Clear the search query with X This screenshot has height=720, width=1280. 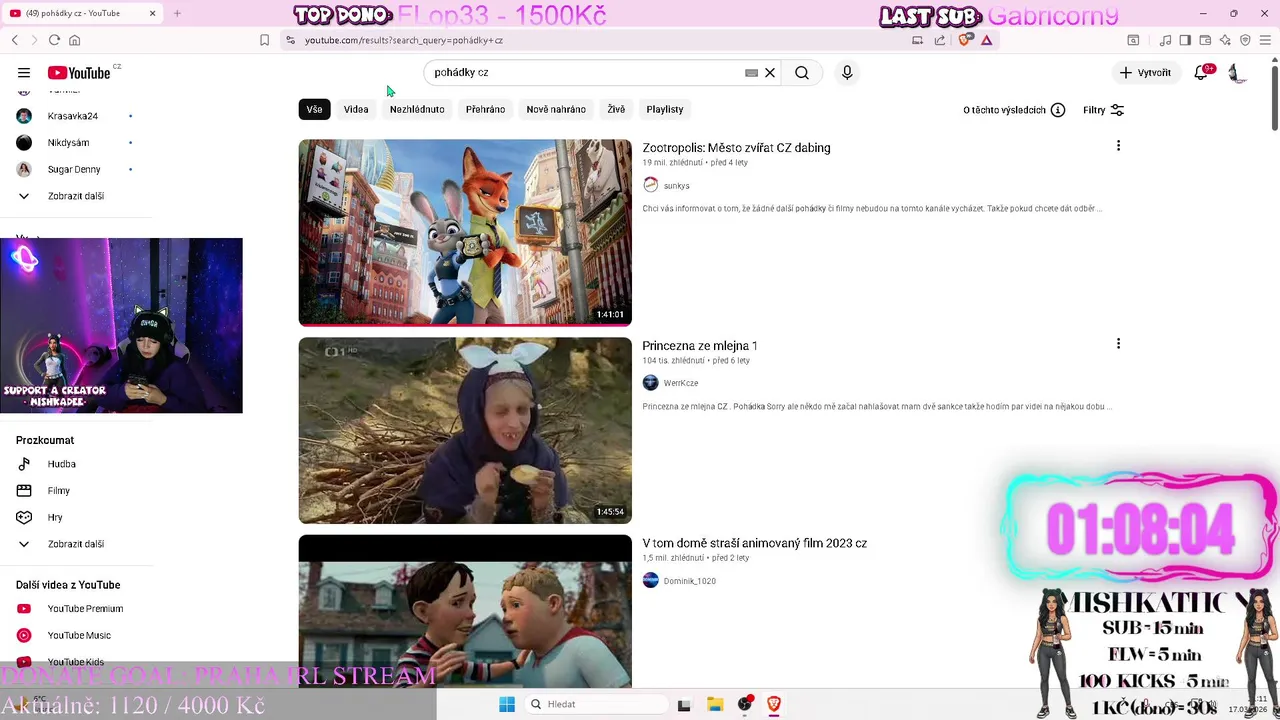pyautogui.click(x=770, y=73)
